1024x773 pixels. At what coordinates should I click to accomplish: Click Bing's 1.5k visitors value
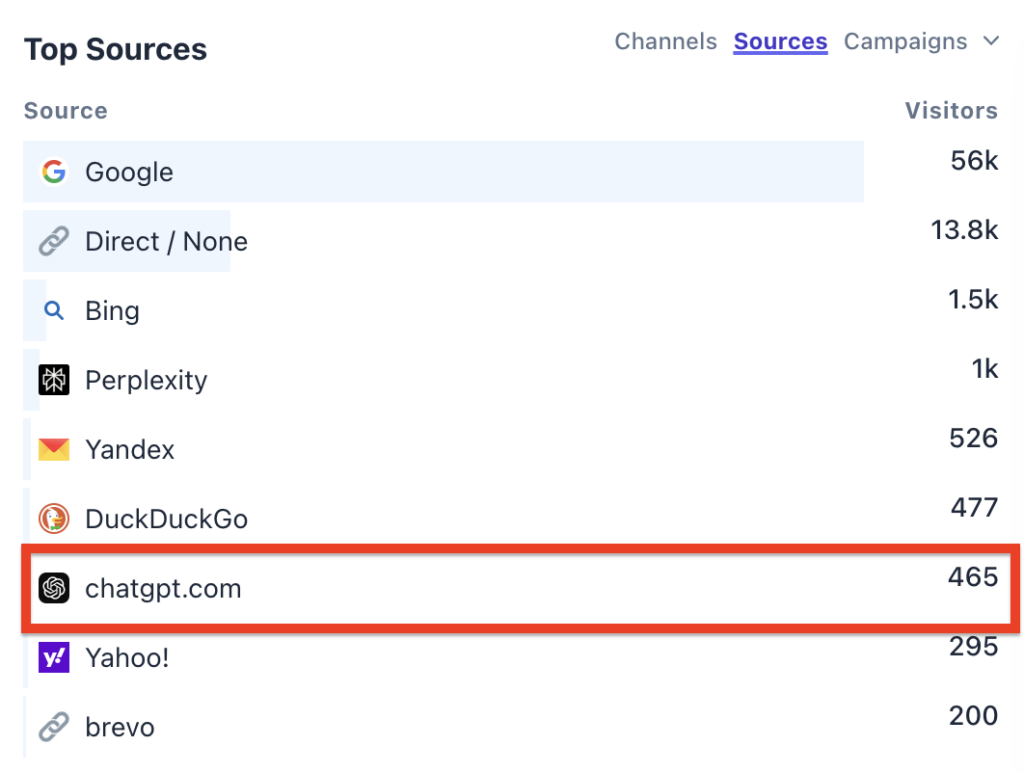click(x=973, y=299)
